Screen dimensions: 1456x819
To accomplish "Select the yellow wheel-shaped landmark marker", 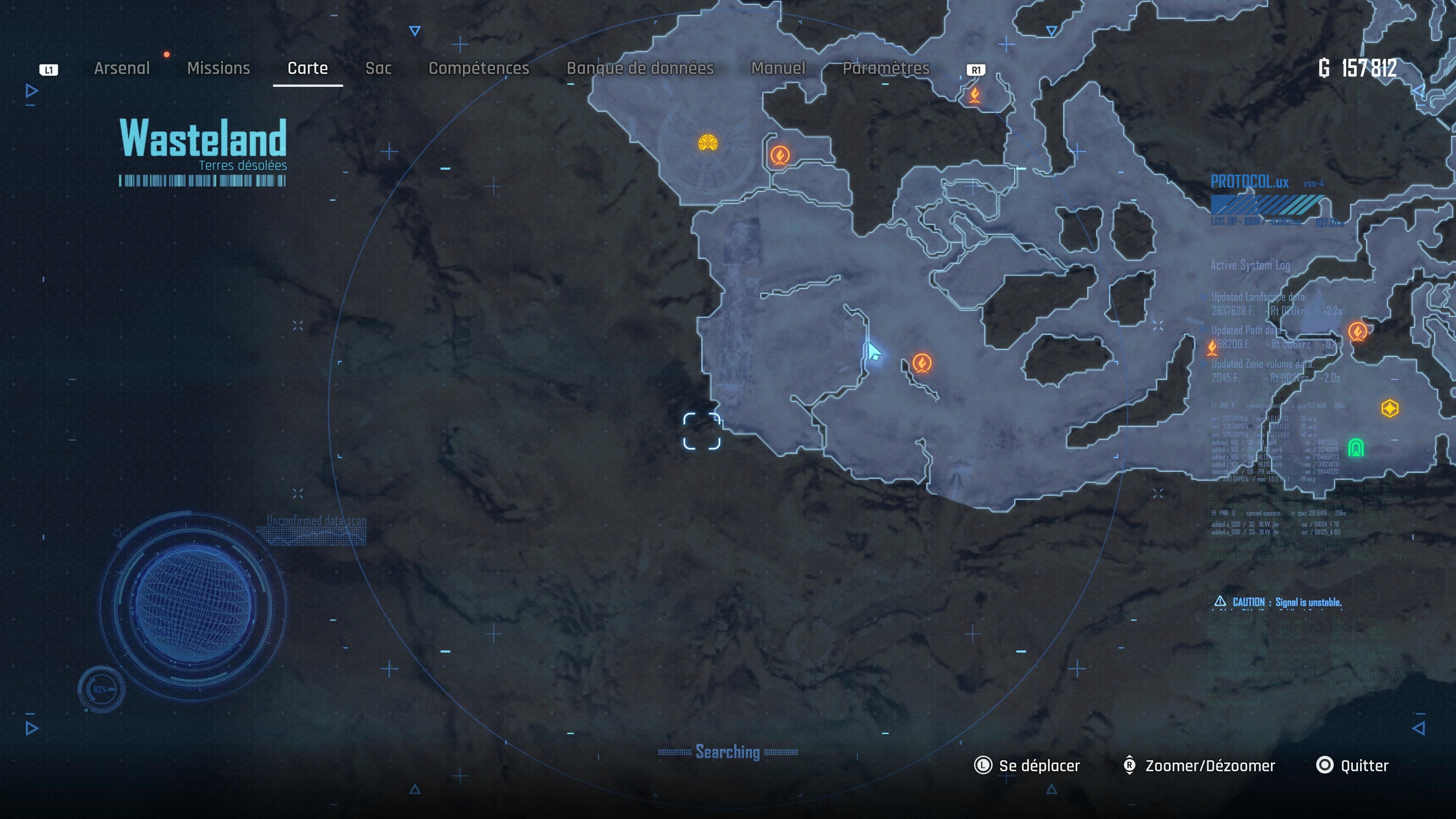I will click(708, 143).
